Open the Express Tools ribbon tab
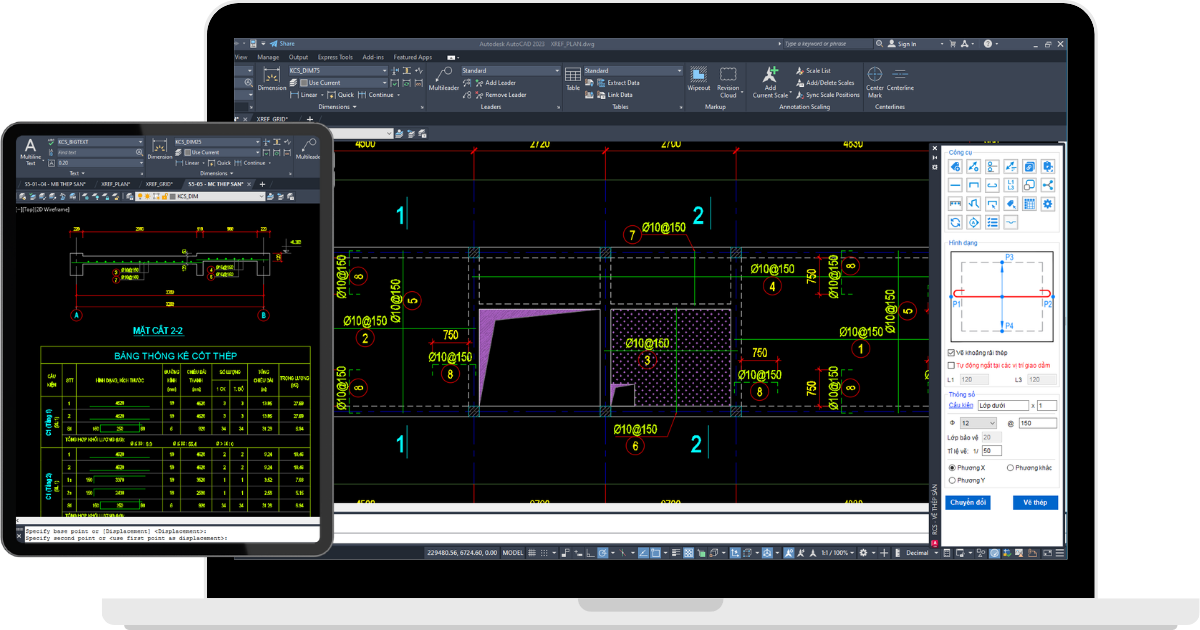The image size is (1200, 630). (334, 57)
